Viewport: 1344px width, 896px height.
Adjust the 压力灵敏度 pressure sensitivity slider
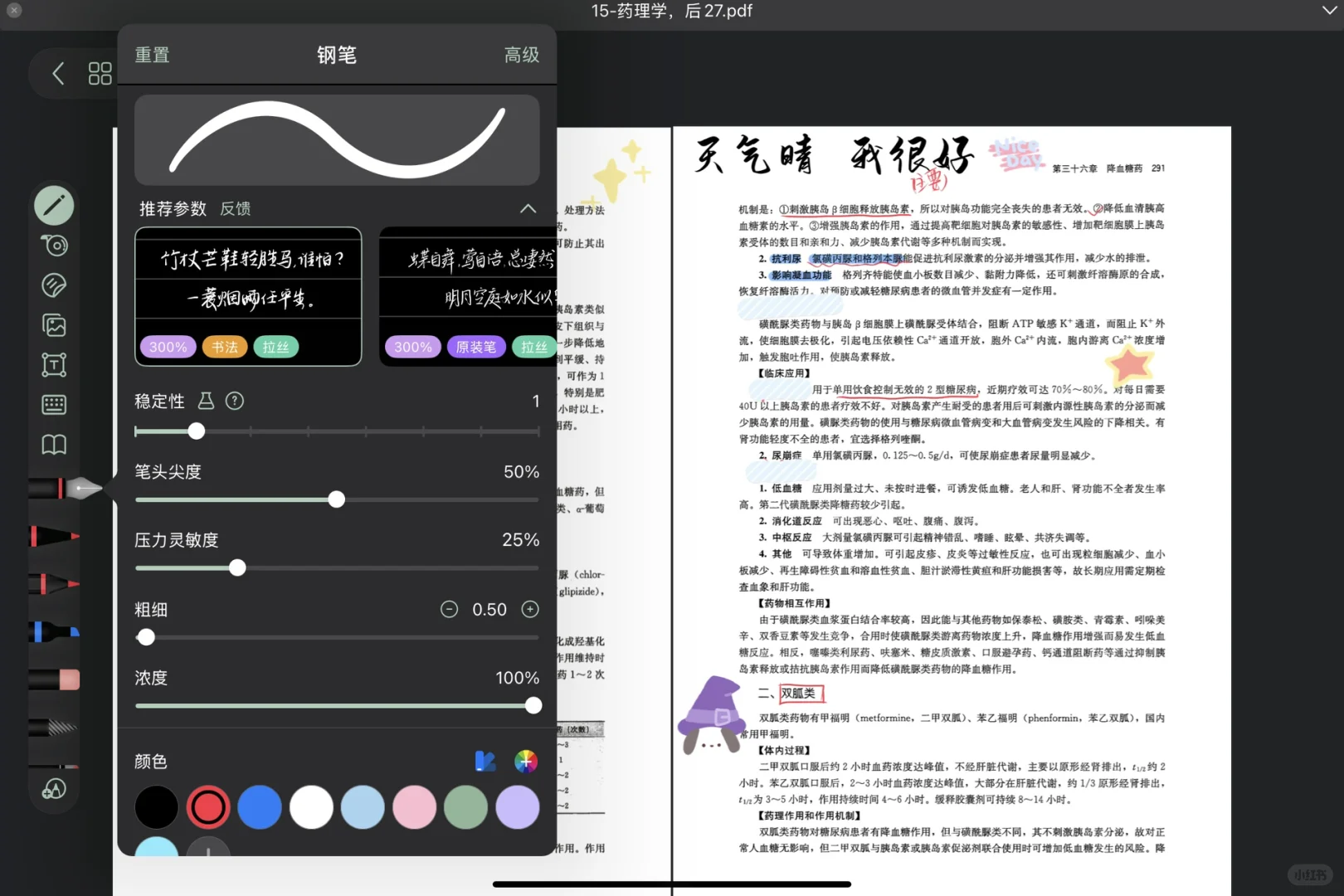point(337,568)
